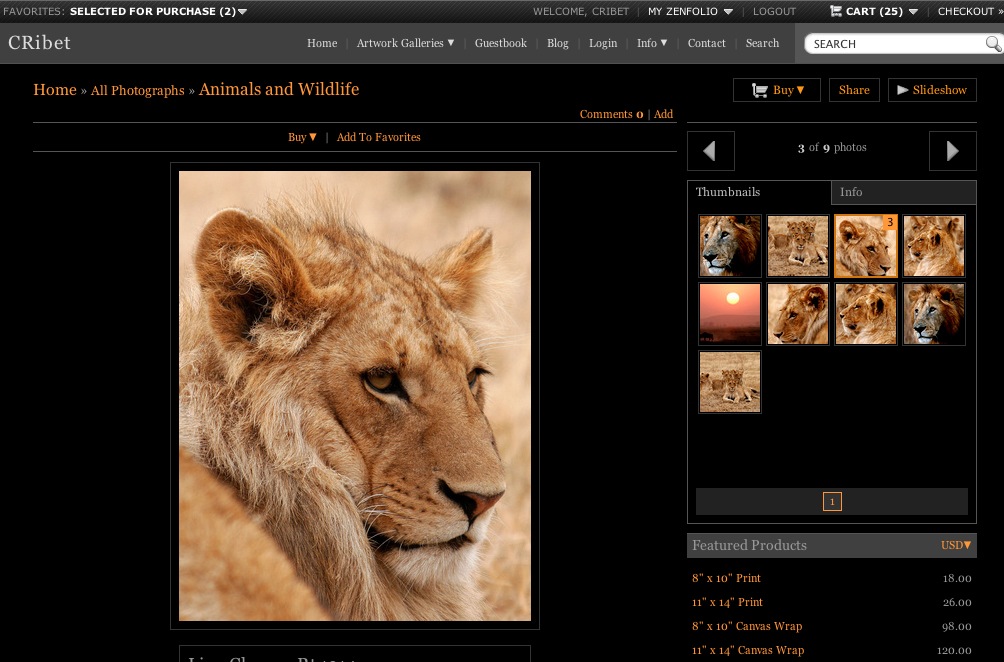This screenshot has height=662, width=1004.
Task: Click the Share button
Action: coord(853,89)
